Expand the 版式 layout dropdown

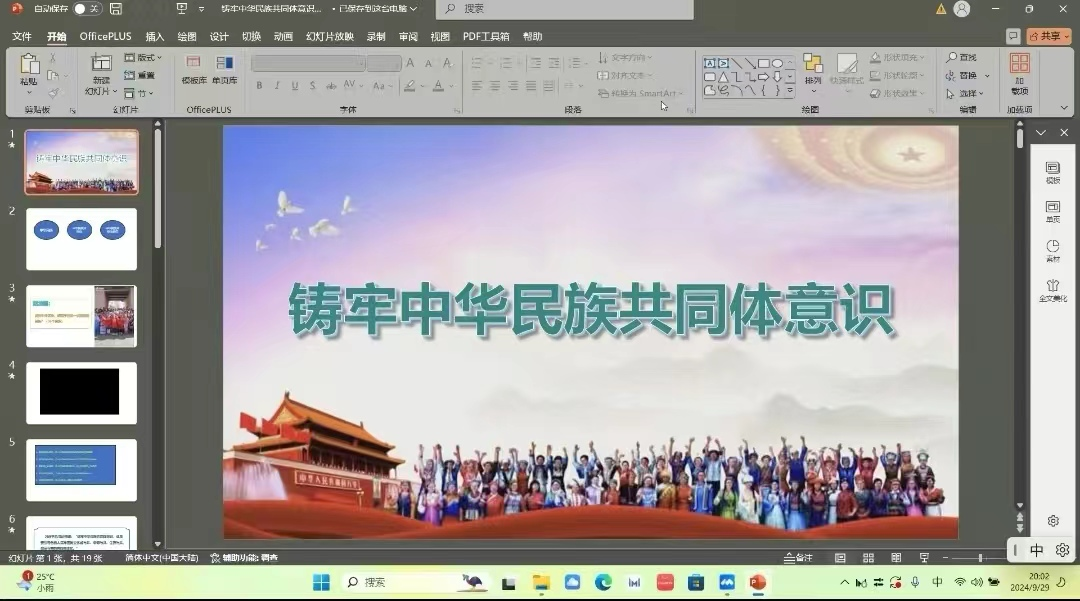coord(144,58)
